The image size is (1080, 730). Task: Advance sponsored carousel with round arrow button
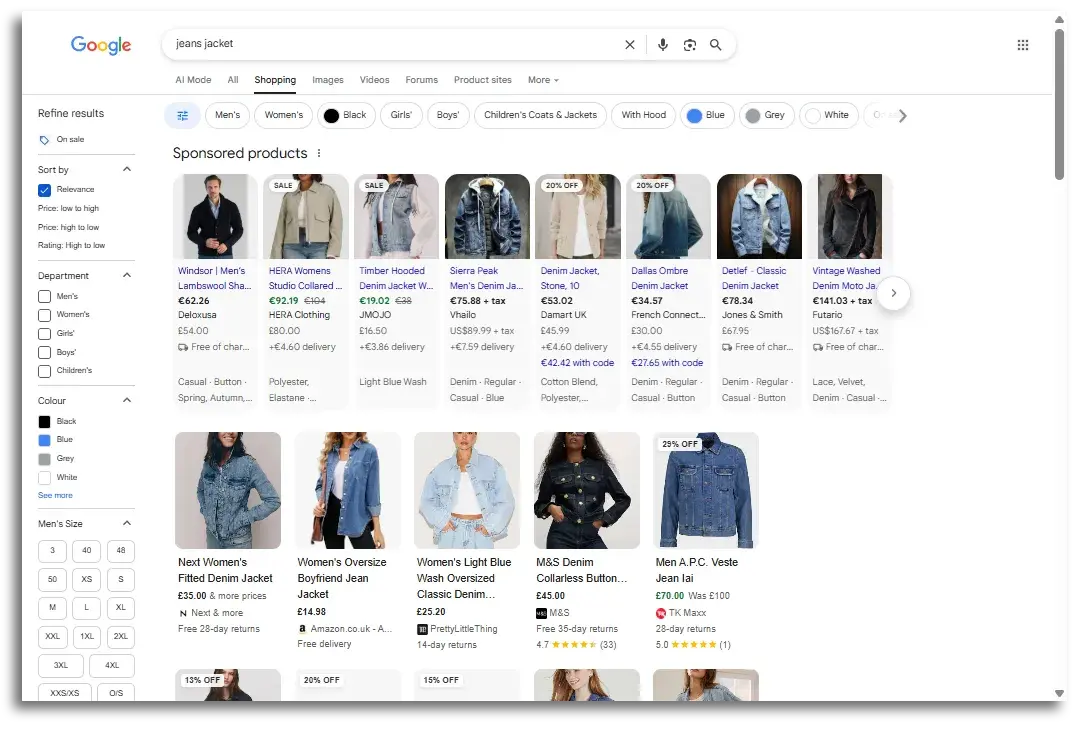click(x=893, y=293)
